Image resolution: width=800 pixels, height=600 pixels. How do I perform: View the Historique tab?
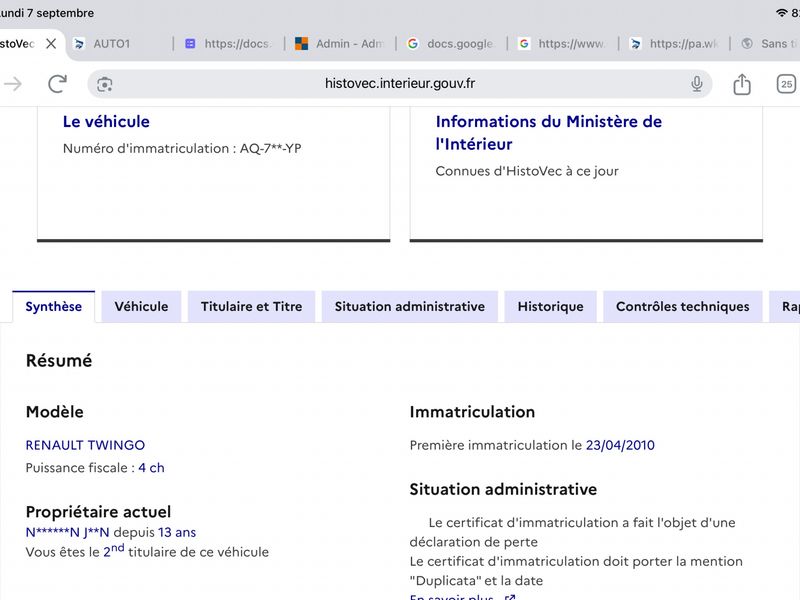(551, 307)
